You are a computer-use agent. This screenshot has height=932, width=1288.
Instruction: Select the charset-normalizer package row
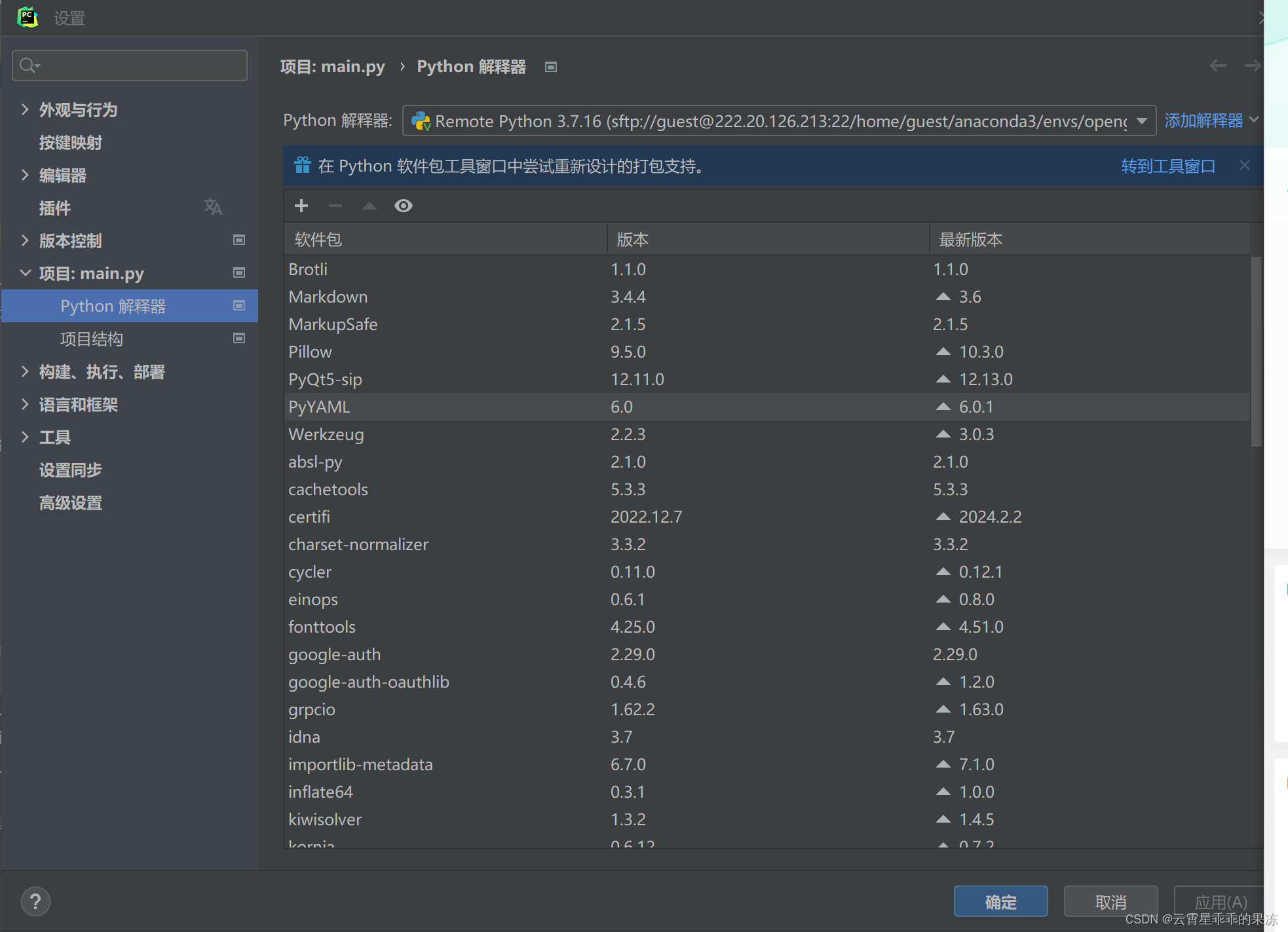click(767, 544)
